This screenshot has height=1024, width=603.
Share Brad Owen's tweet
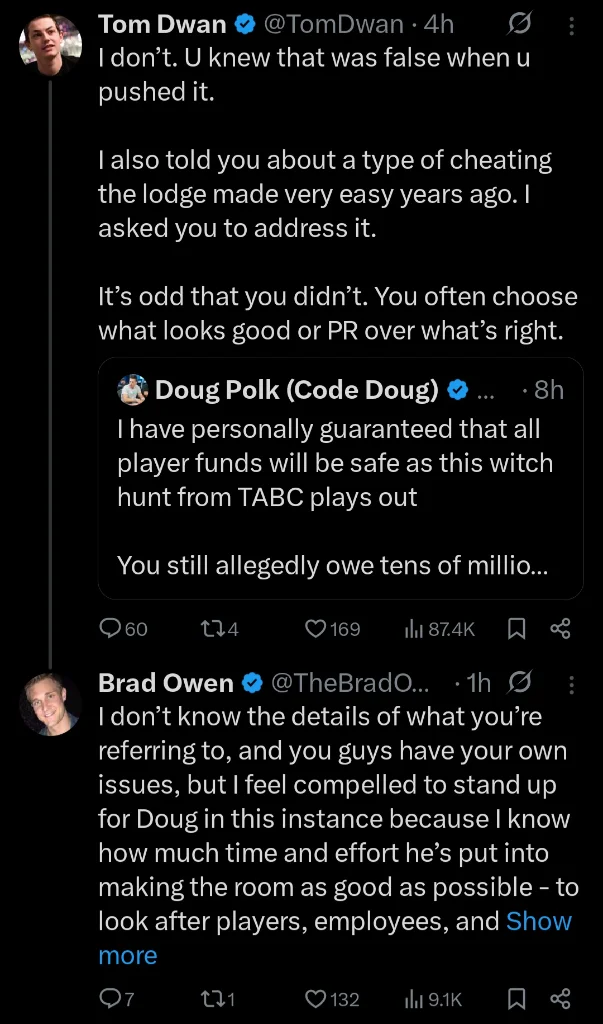pos(561,999)
